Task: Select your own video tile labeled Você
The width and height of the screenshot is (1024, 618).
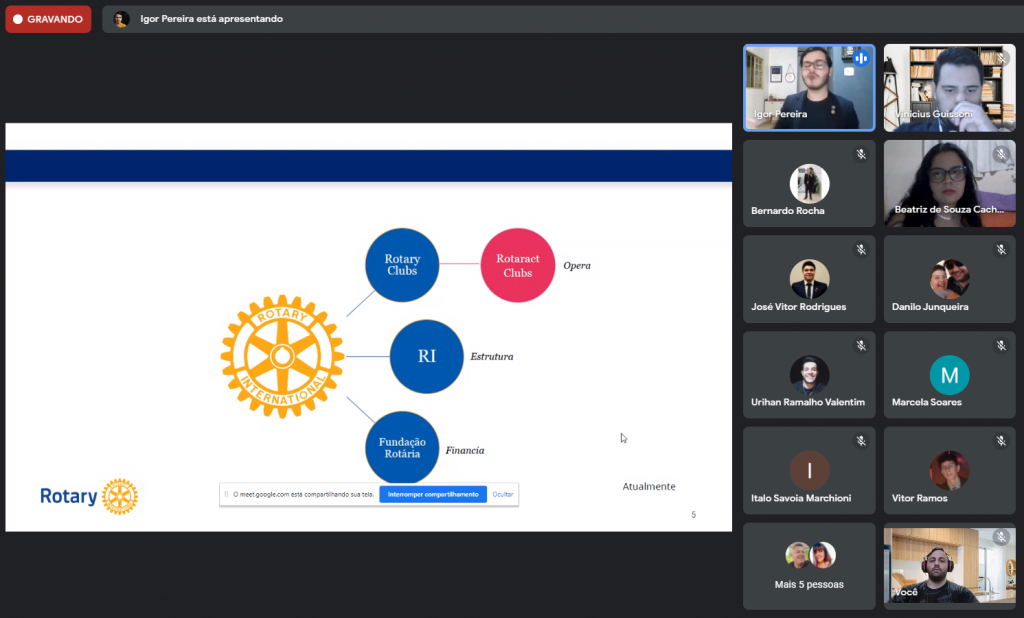Action: pos(949,565)
